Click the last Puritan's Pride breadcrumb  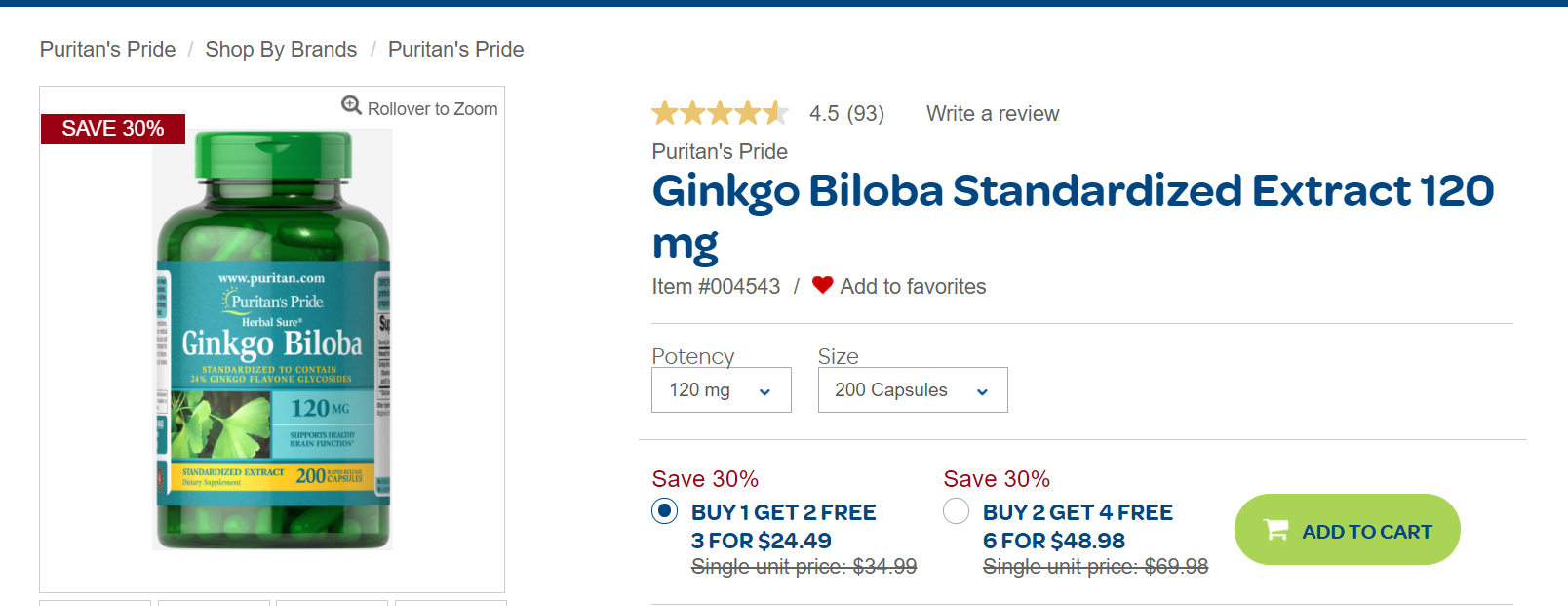tap(455, 50)
